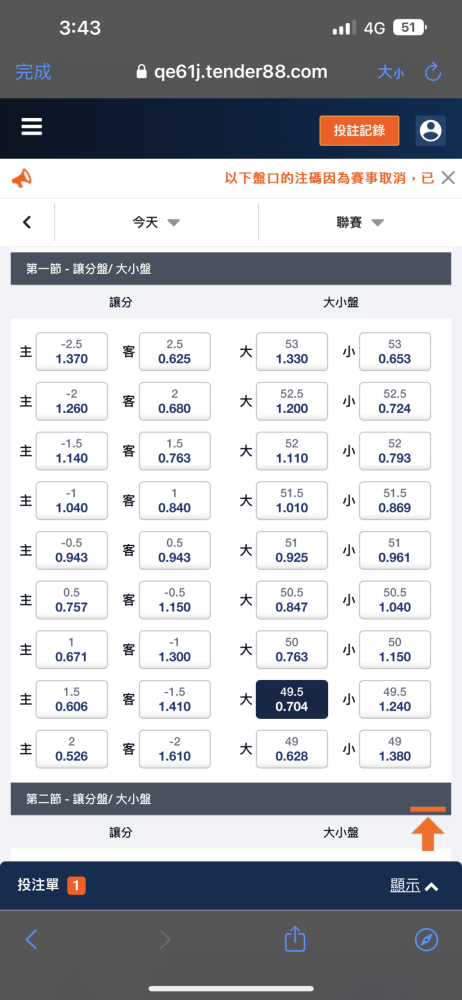This screenshot has width=462, height=1000.
Task: Open the hamburger menu icon
Action: pos(32,127)
